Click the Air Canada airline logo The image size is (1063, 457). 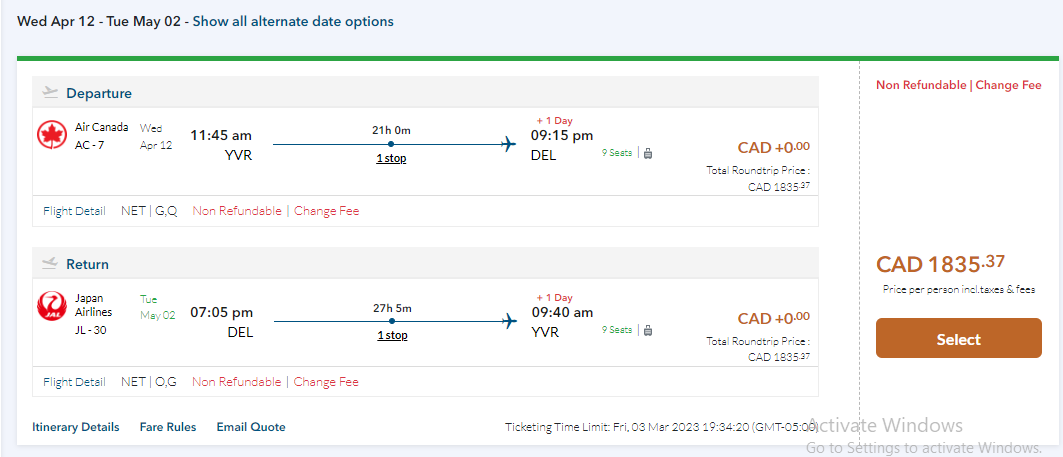coord(51,135)
